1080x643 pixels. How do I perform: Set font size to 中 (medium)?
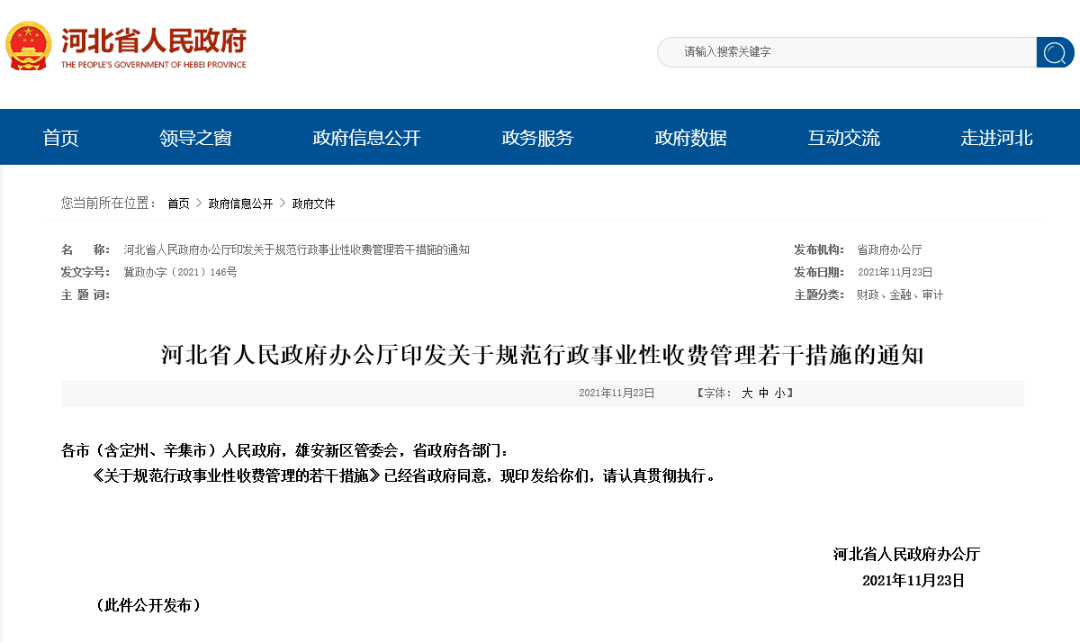763,393
